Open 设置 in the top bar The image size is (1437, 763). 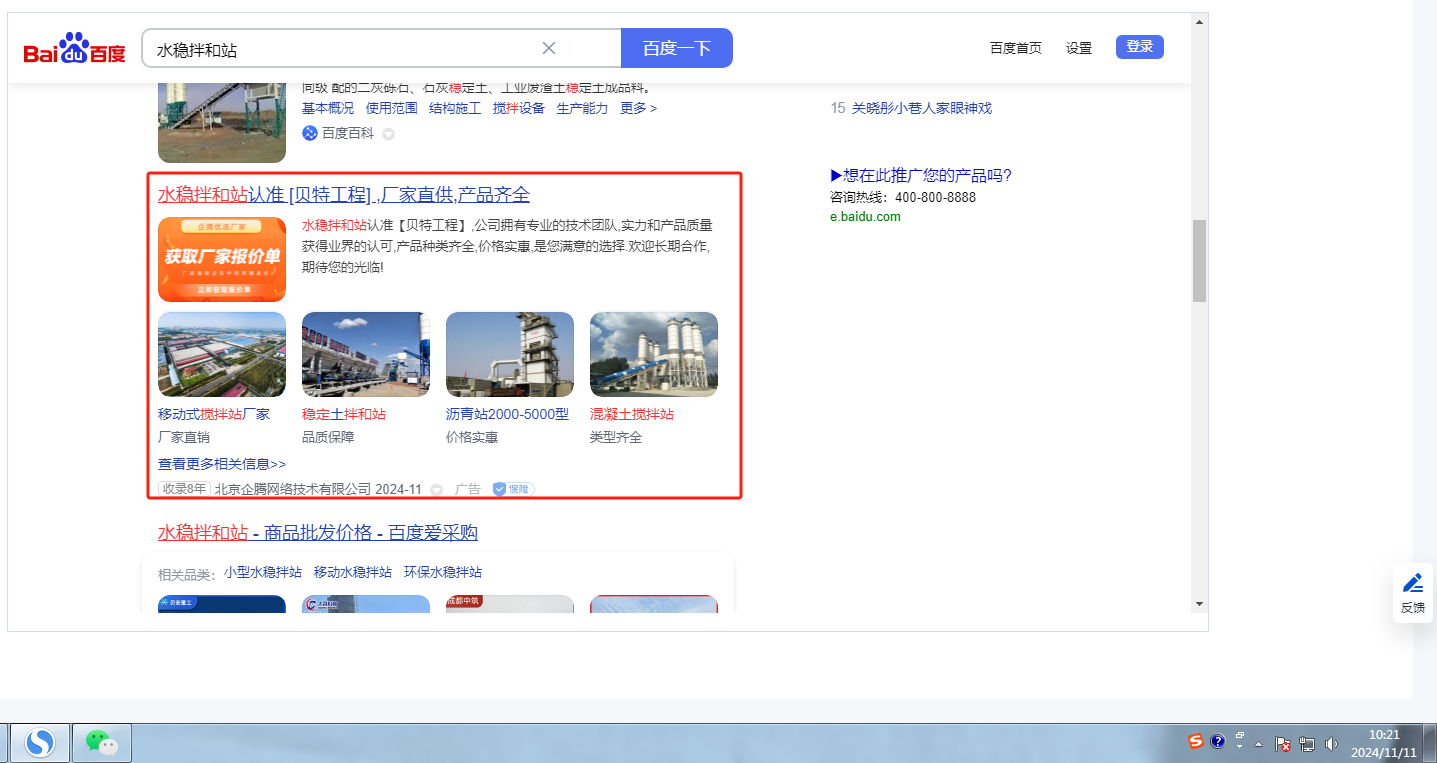click(x=1079, y=48)
